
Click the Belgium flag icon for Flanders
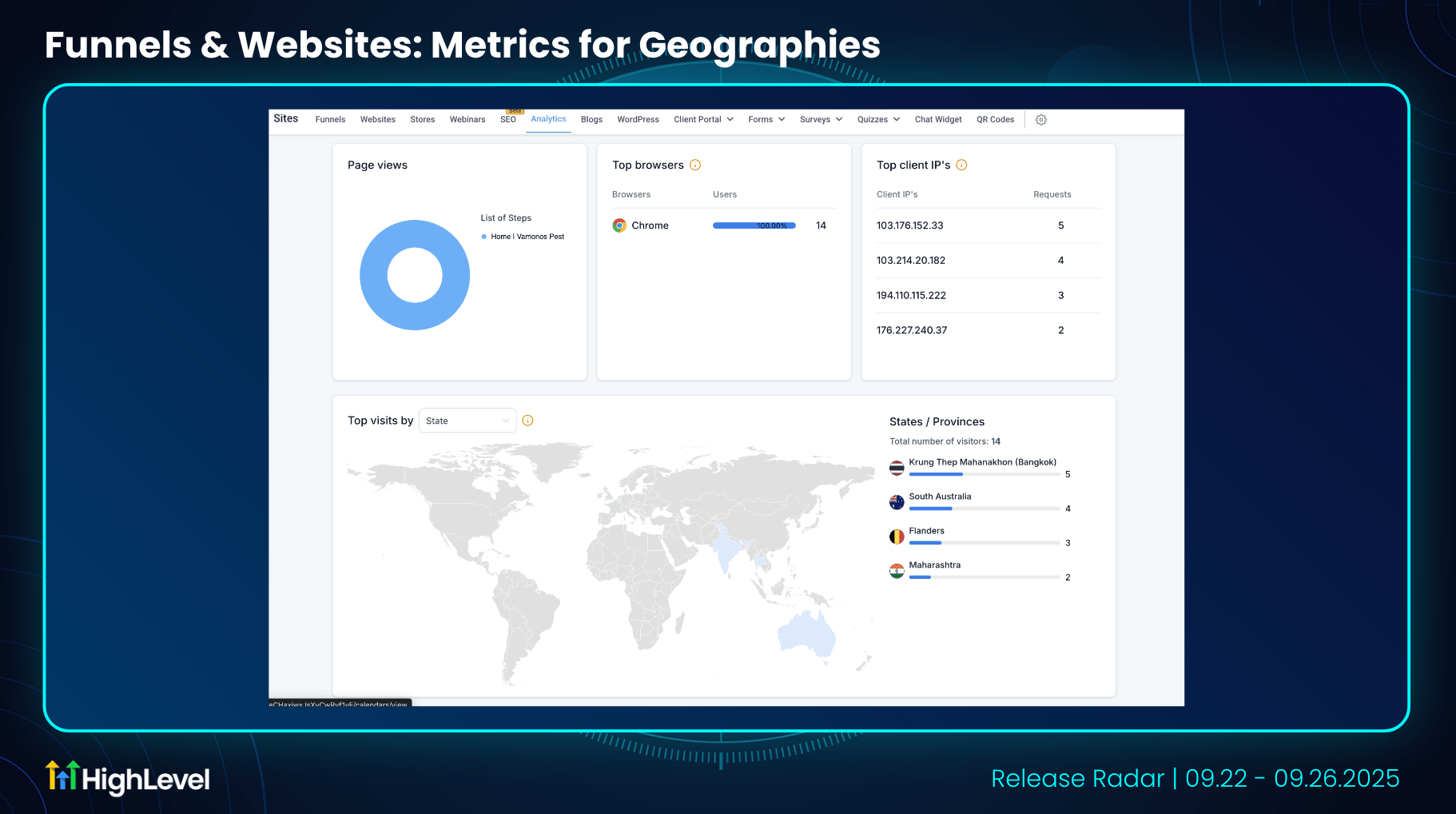[x=897, y=537]
